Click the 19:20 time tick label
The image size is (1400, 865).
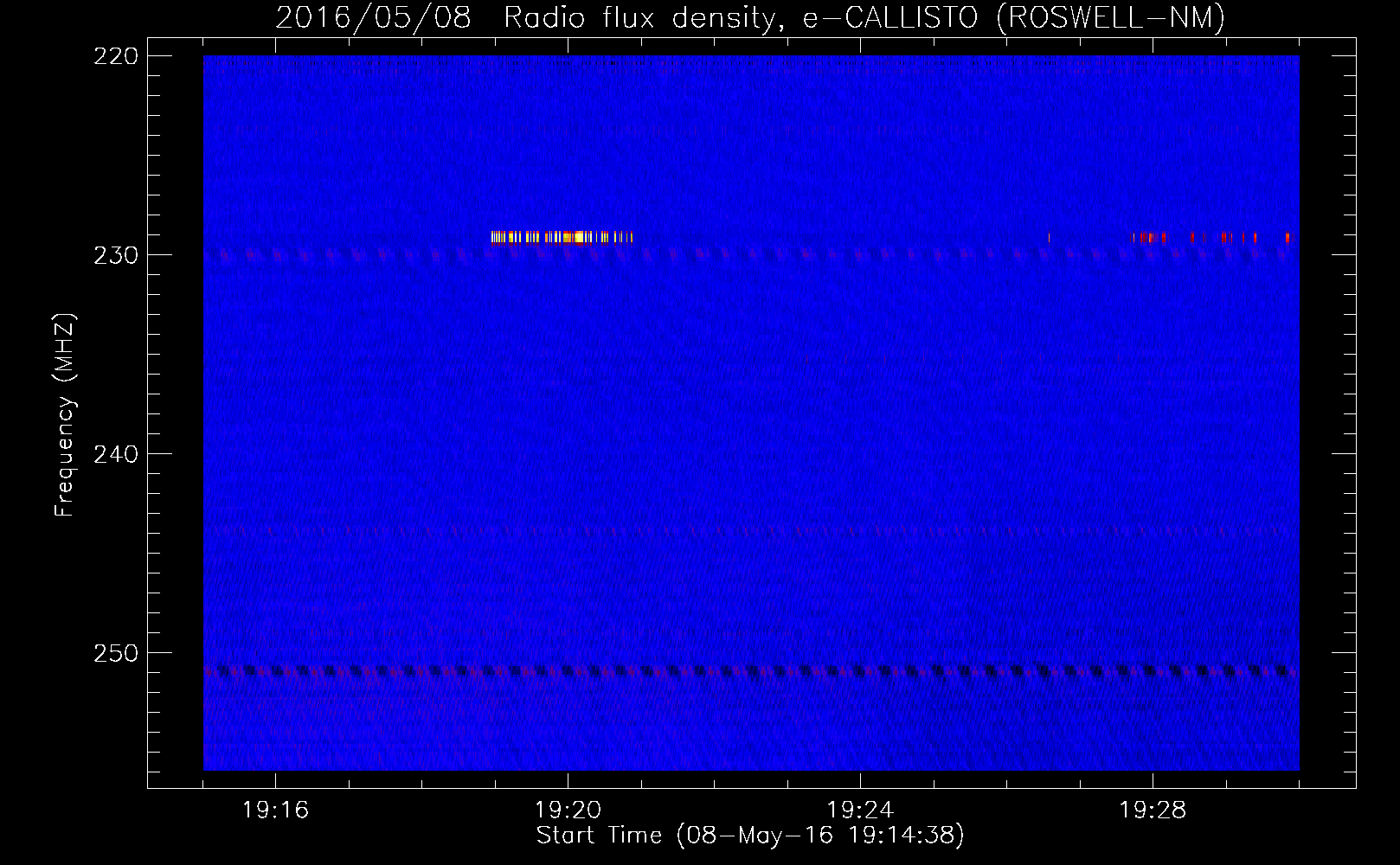[x=568, y=811]
